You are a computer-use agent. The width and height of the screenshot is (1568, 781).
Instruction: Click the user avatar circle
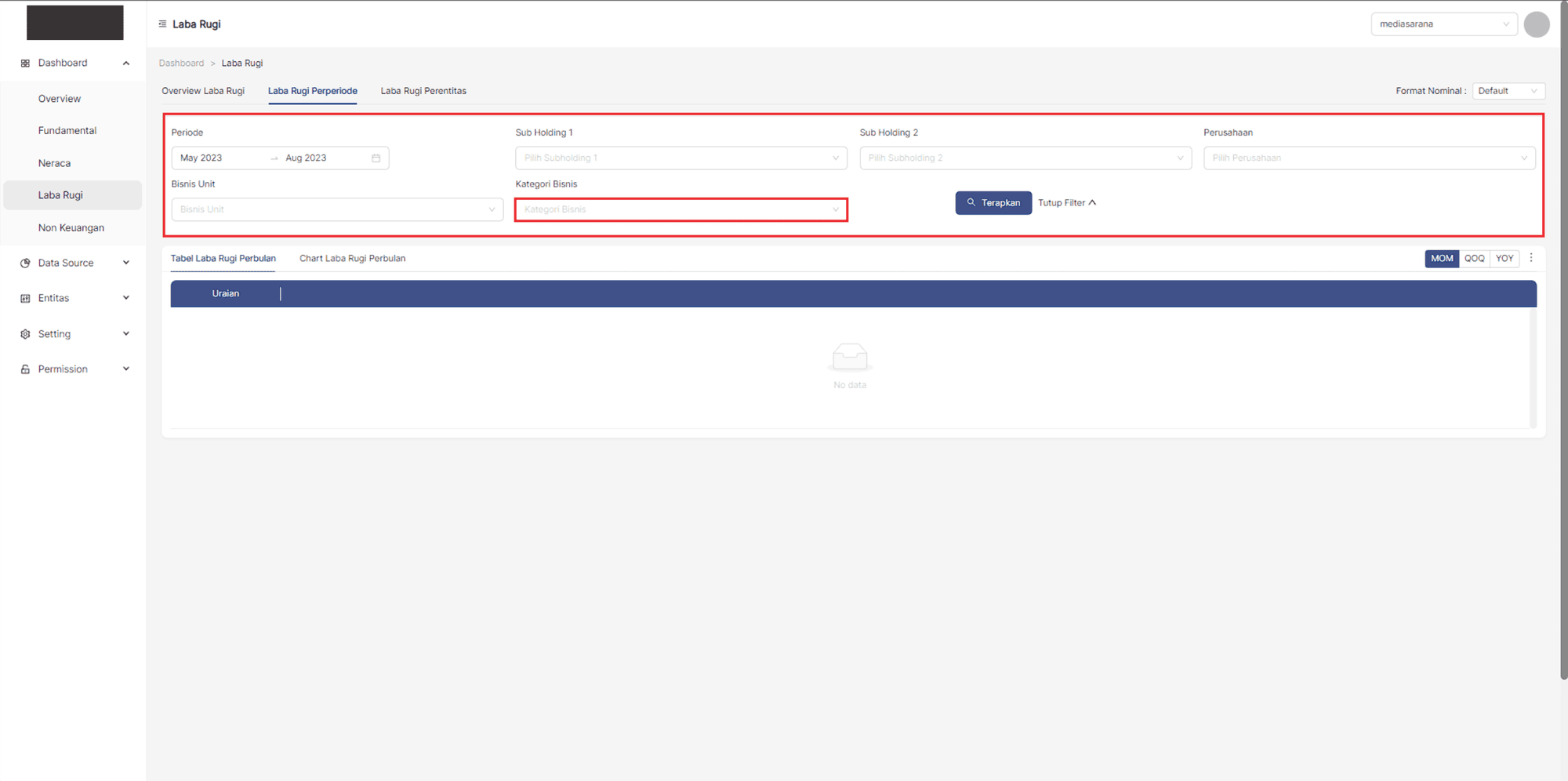click(x=1536, y=24)
